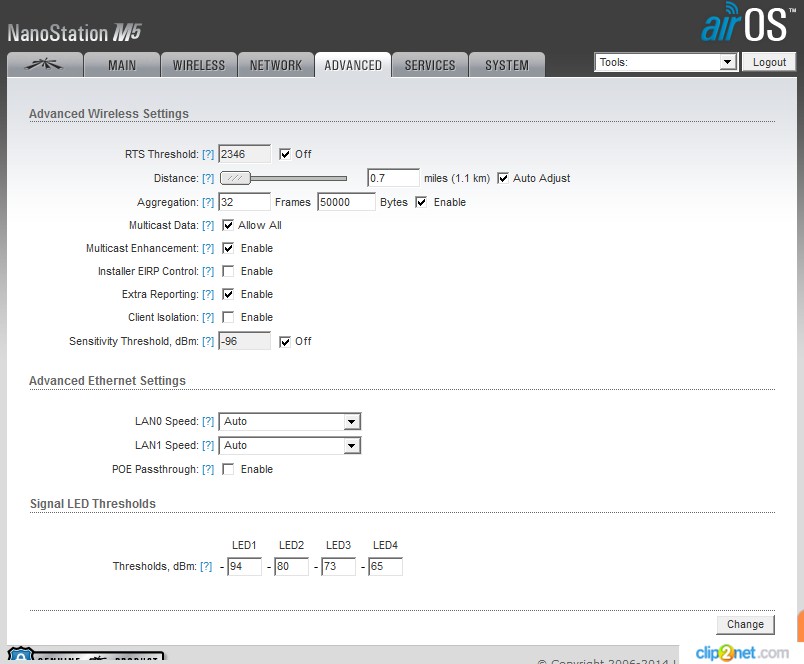
Task: Switch to the SERVICES tab
Action: point(430,65)
